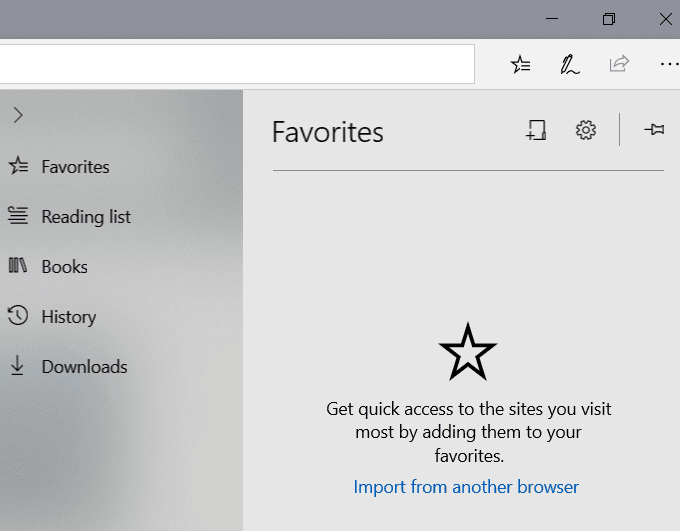The width and height of the screenshot is (680, 531).
Task: Create a new favorites folder
Action: (x=537, y=130)
